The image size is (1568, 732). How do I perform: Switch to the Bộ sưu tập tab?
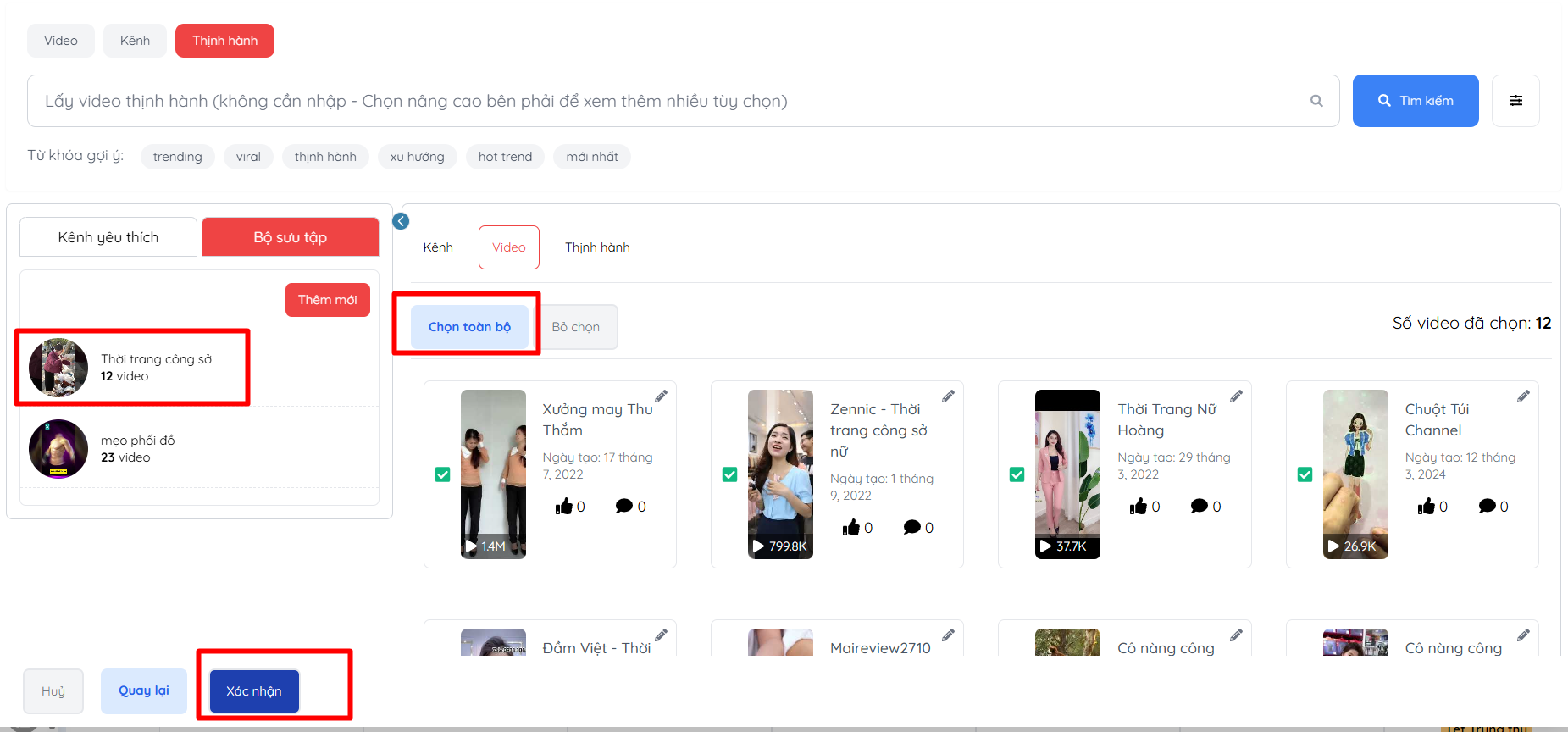click(290, 237)
